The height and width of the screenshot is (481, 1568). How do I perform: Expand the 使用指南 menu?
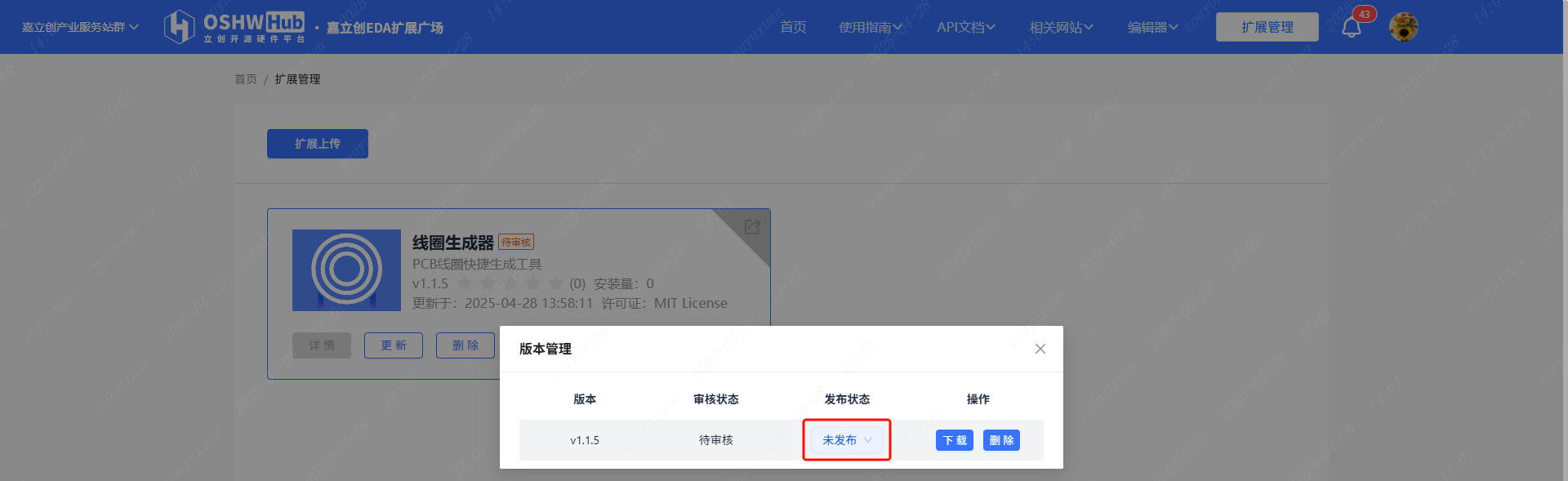pos(870,27)
